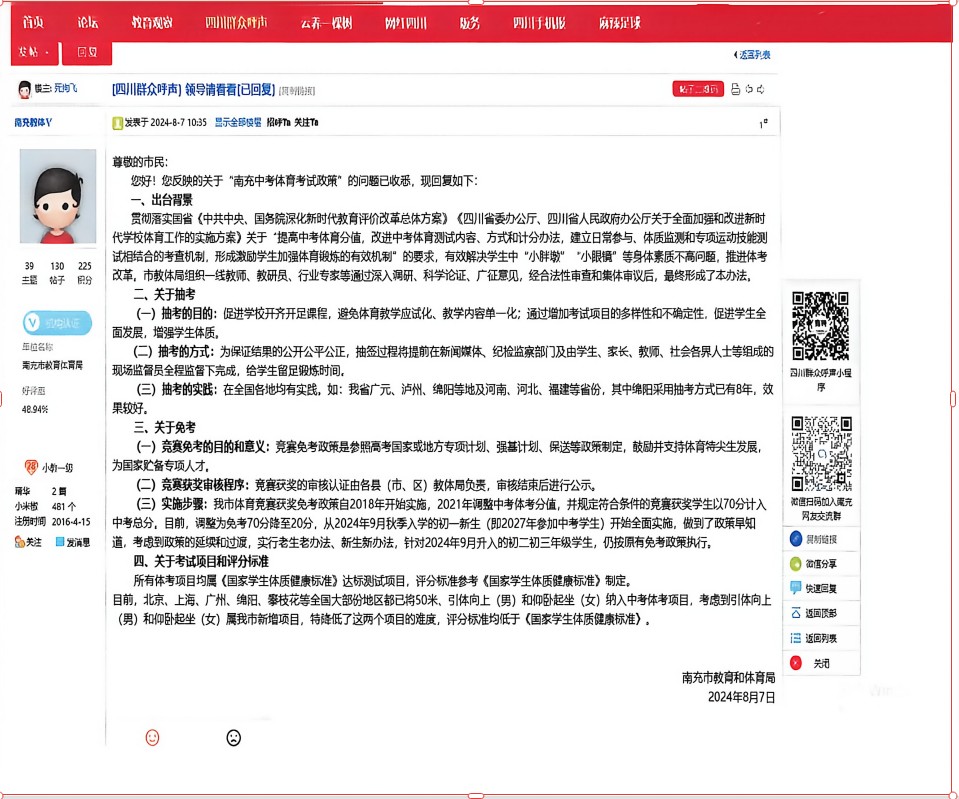This screenshot has height=799, width=959.
Task: Click the 返回列表 icon in the side panel
Action: click(796, 637)
